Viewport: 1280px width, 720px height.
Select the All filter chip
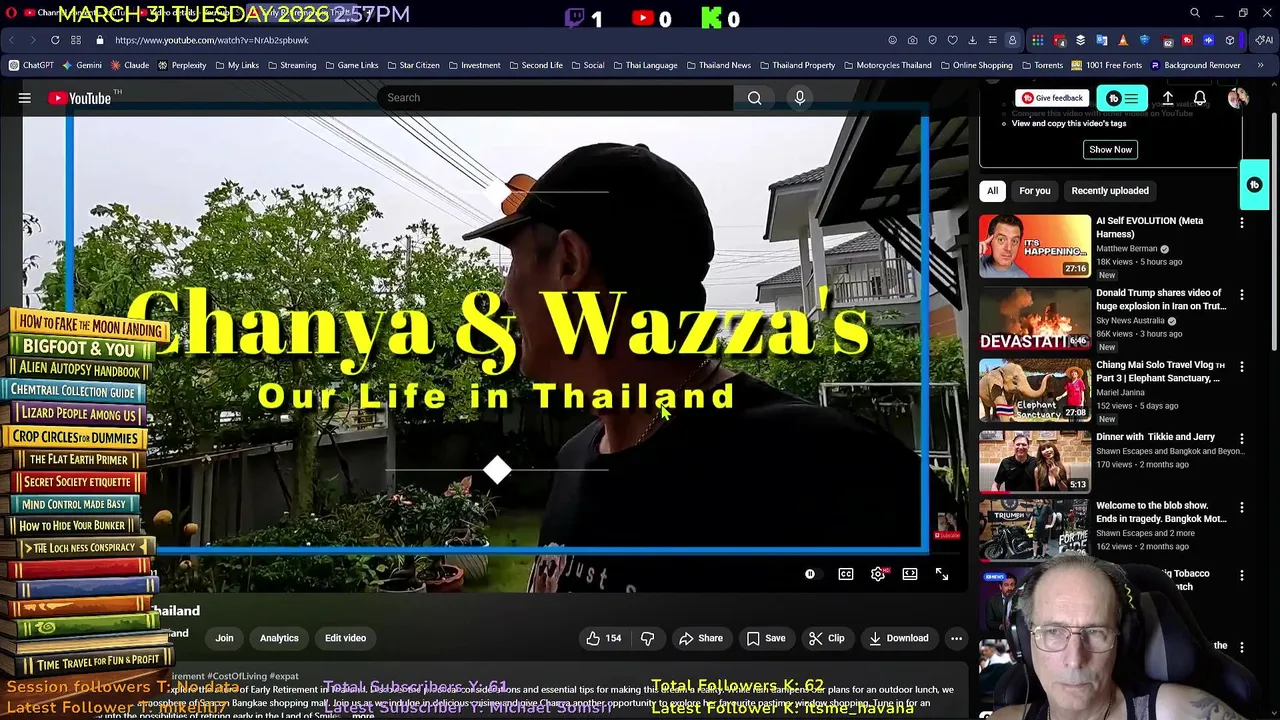(x=992, y=191)
